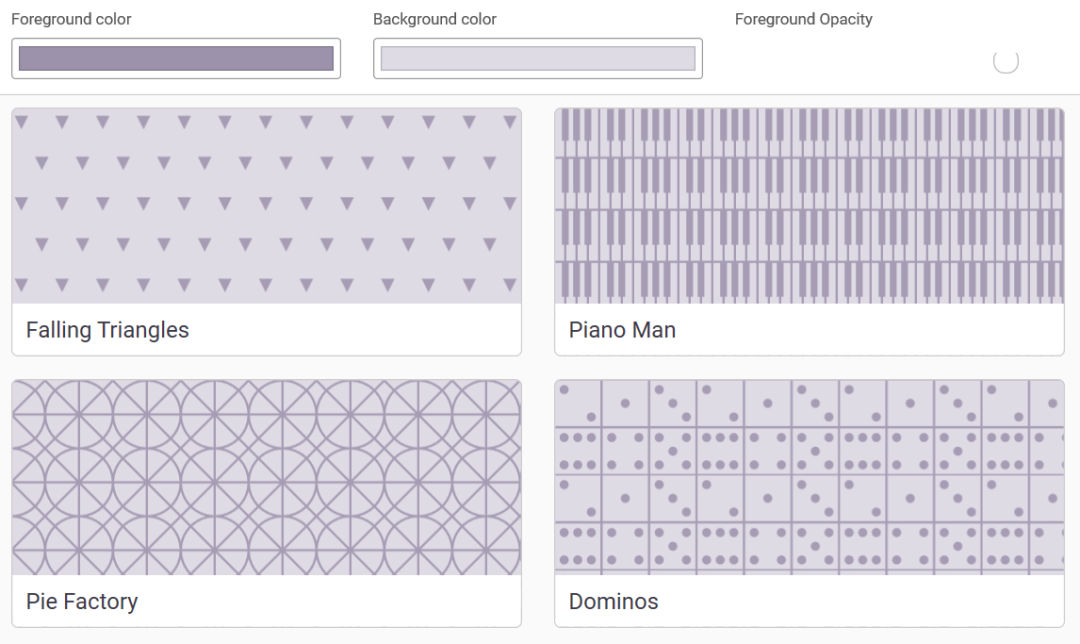Screen dimensions: 1080x644
Task: Click the Foreground Opacity slider handle
Action: click(1005, 61)
